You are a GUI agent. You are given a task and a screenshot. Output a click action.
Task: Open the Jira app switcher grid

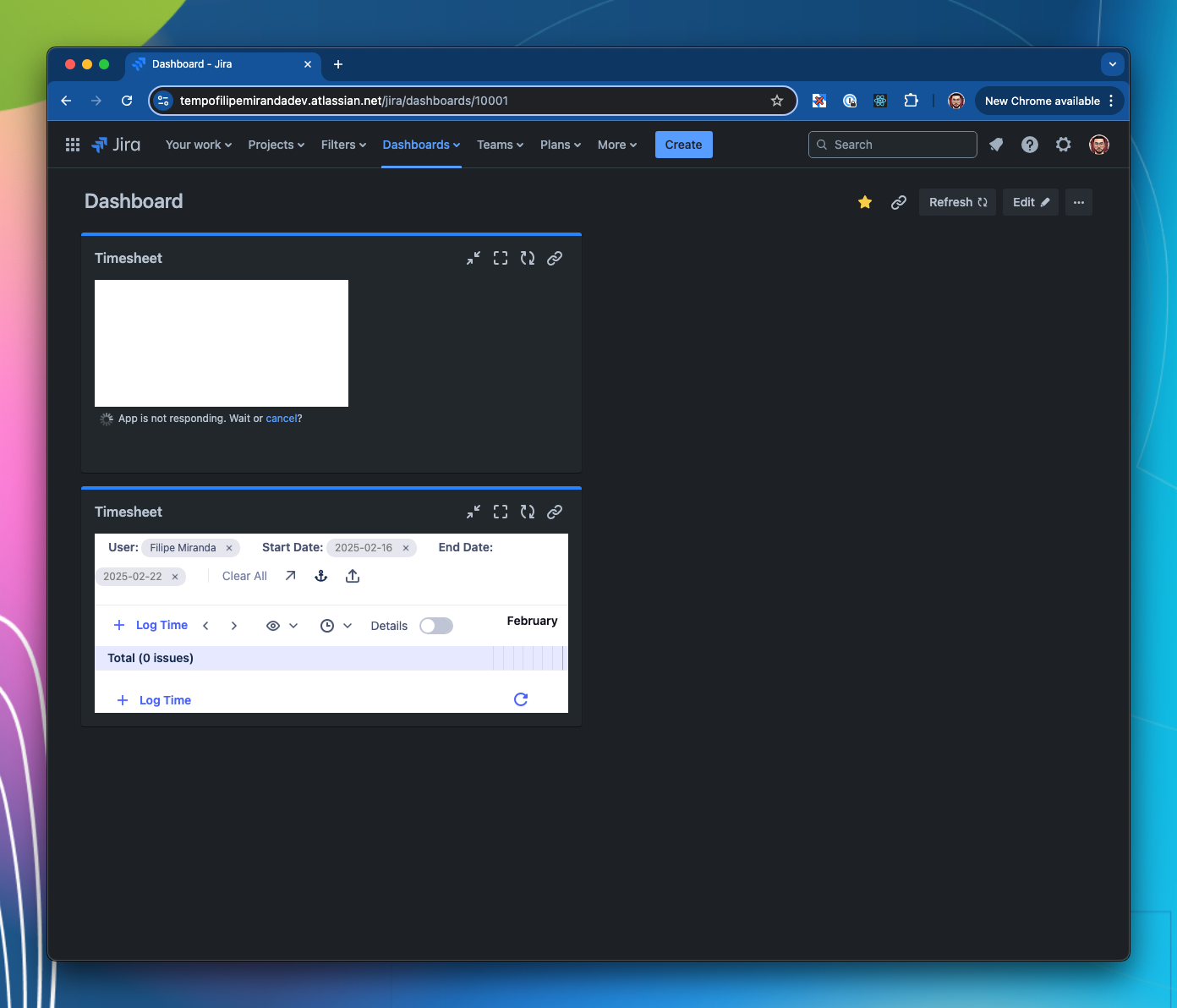[x=73, y=145]
